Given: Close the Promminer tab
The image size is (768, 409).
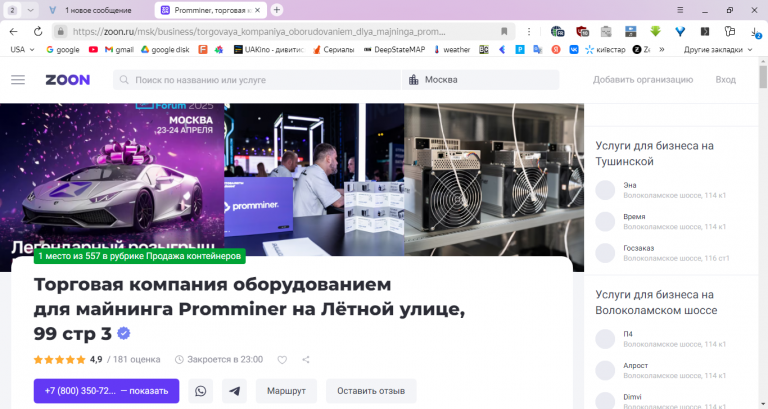Looking at the screenshot, I should tap(258, 10).
